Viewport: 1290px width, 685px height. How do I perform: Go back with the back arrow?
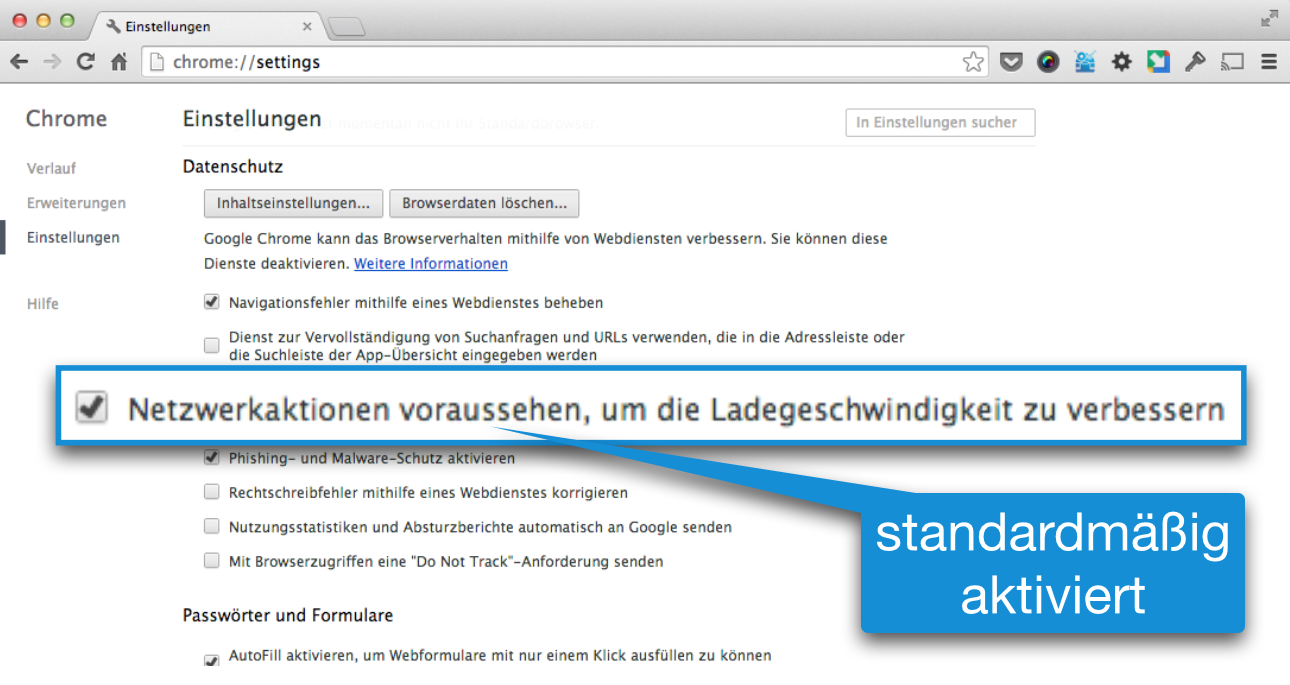[19, 62]
